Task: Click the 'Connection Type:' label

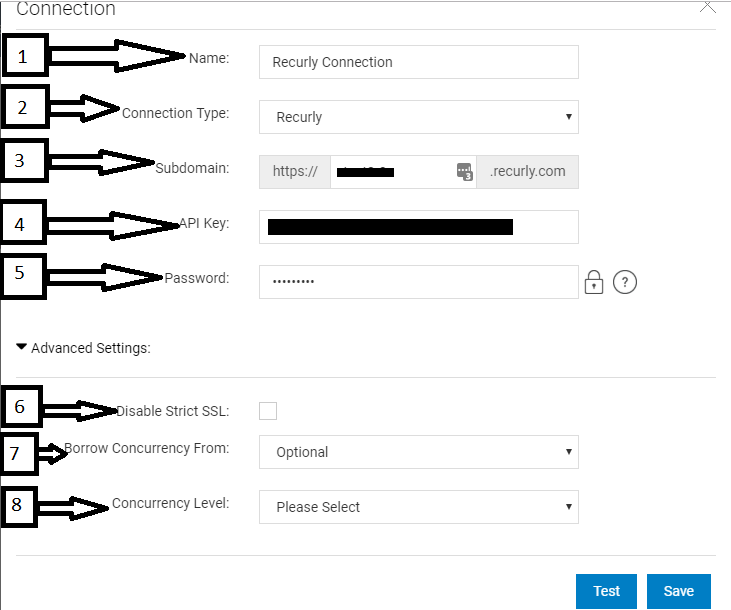Action: point(176,113)
